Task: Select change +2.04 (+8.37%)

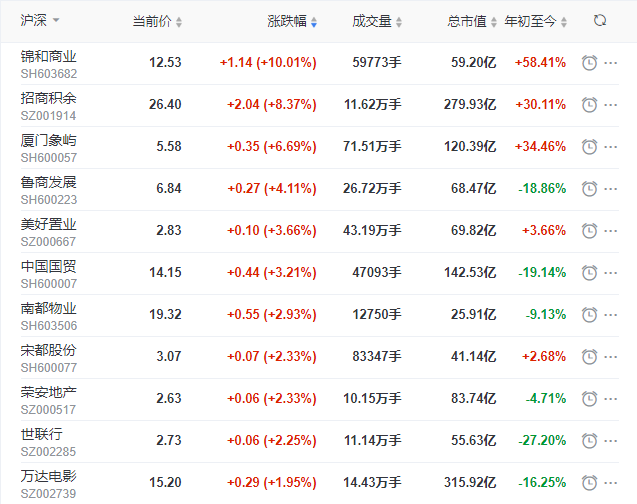Action: [271, 104]
